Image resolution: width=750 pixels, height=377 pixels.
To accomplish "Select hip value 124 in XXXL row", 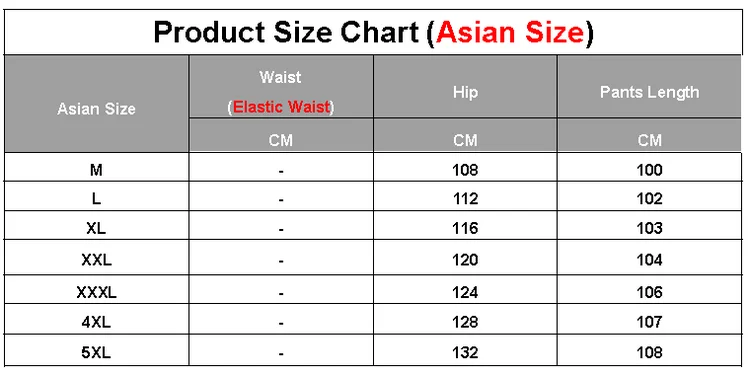I will pos(465,292).
